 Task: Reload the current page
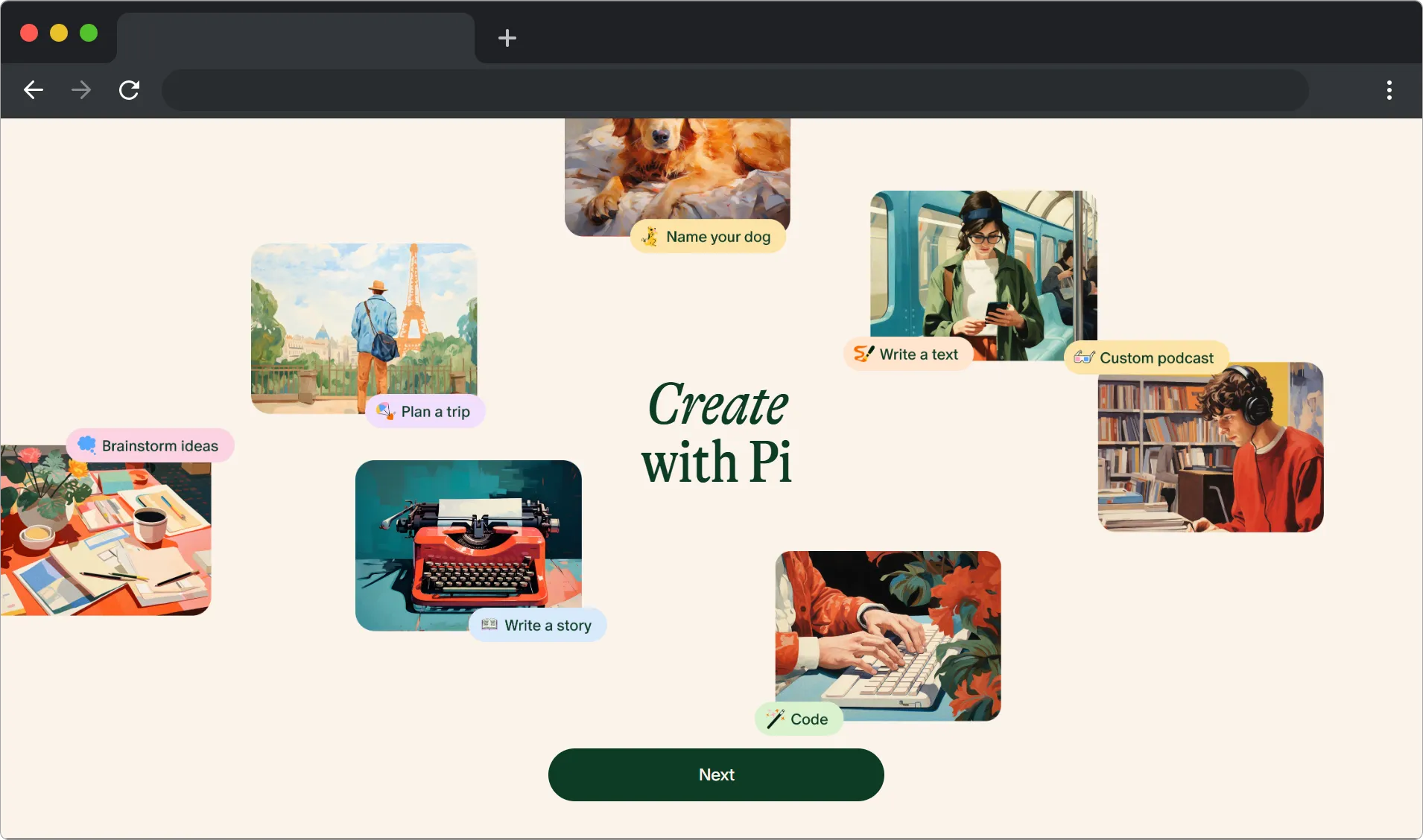pos(130,90)
